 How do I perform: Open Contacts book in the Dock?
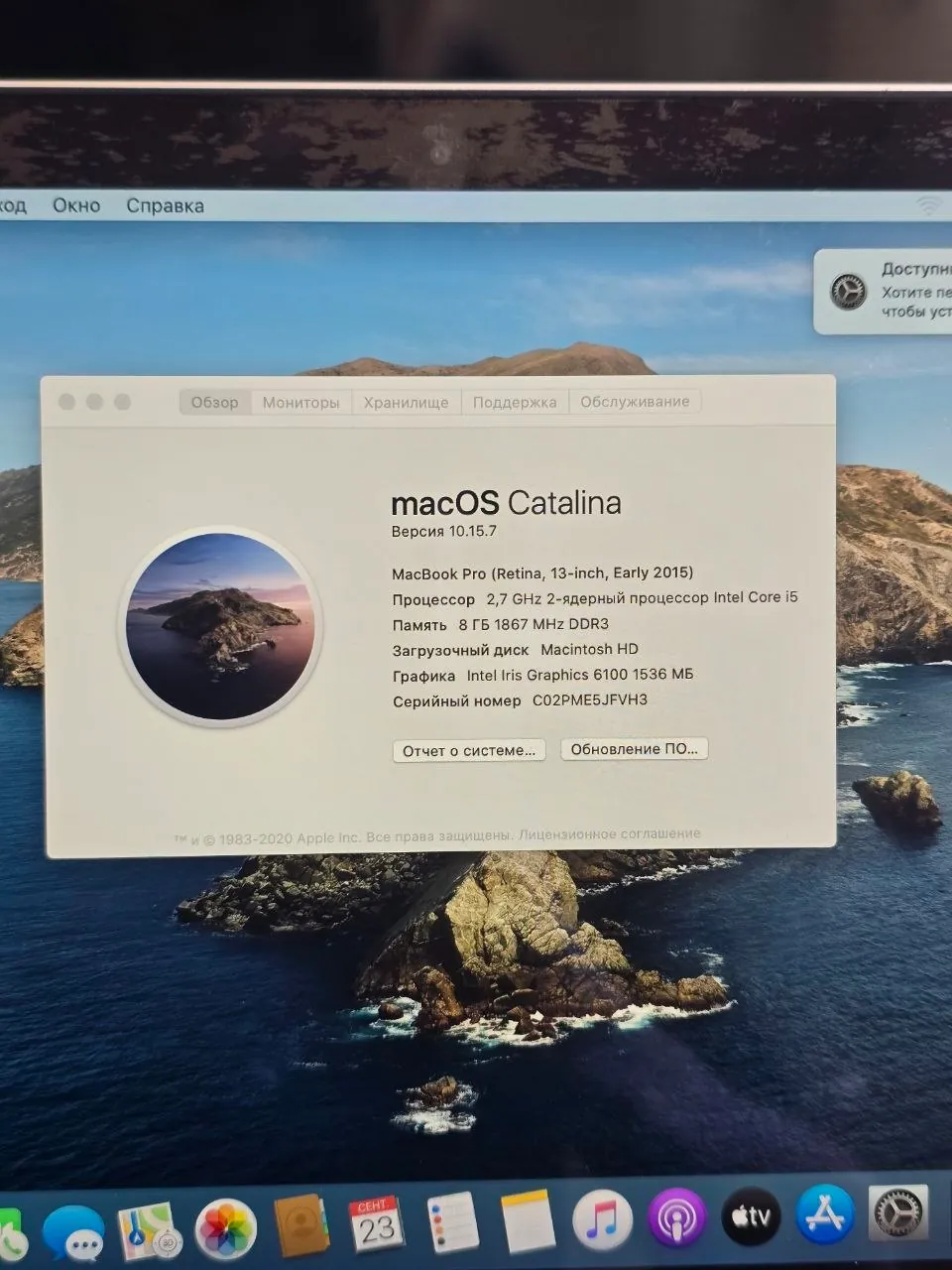click(300, 1227)
